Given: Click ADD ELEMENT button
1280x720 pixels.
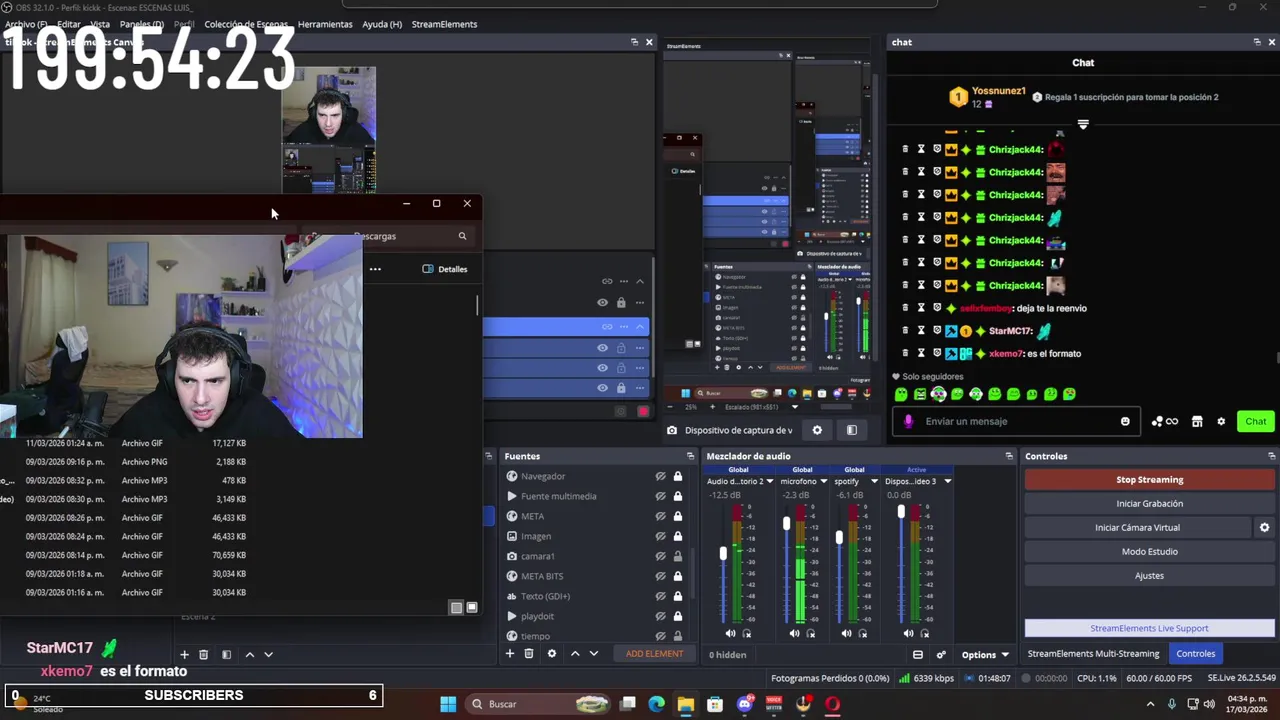Looking at the screenshot, I should click(x=655, y=654).
